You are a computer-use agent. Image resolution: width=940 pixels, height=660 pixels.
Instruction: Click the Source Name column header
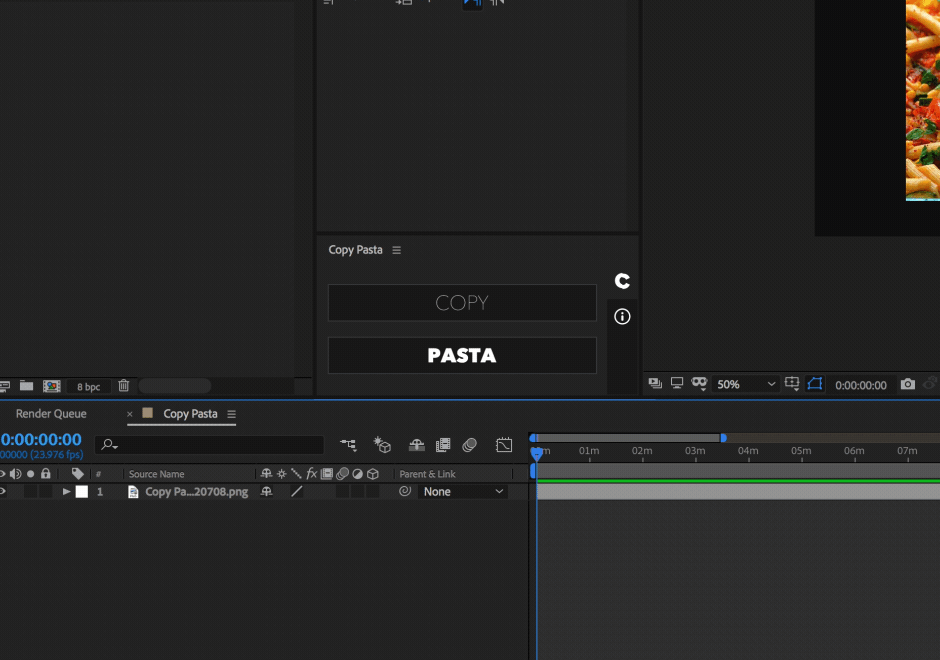click(156, 474)
